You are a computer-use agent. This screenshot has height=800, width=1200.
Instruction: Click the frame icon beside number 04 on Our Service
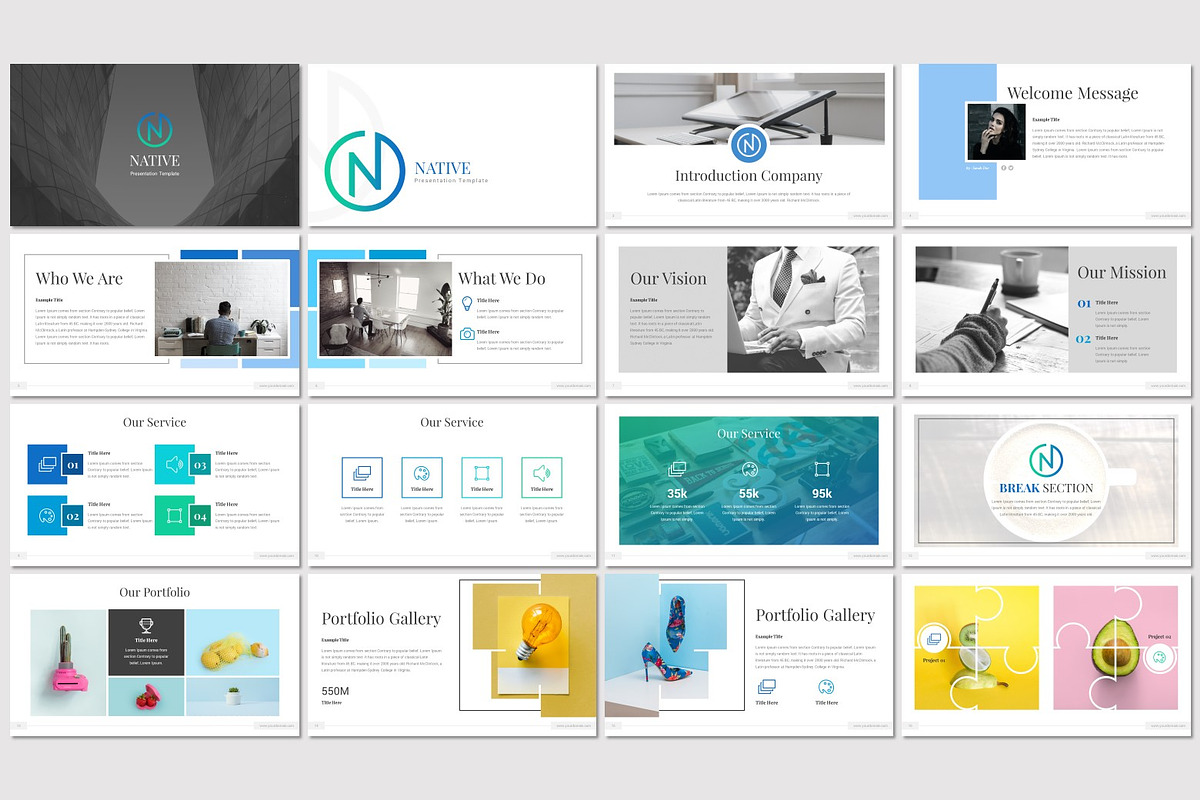[x=173, y=516]
